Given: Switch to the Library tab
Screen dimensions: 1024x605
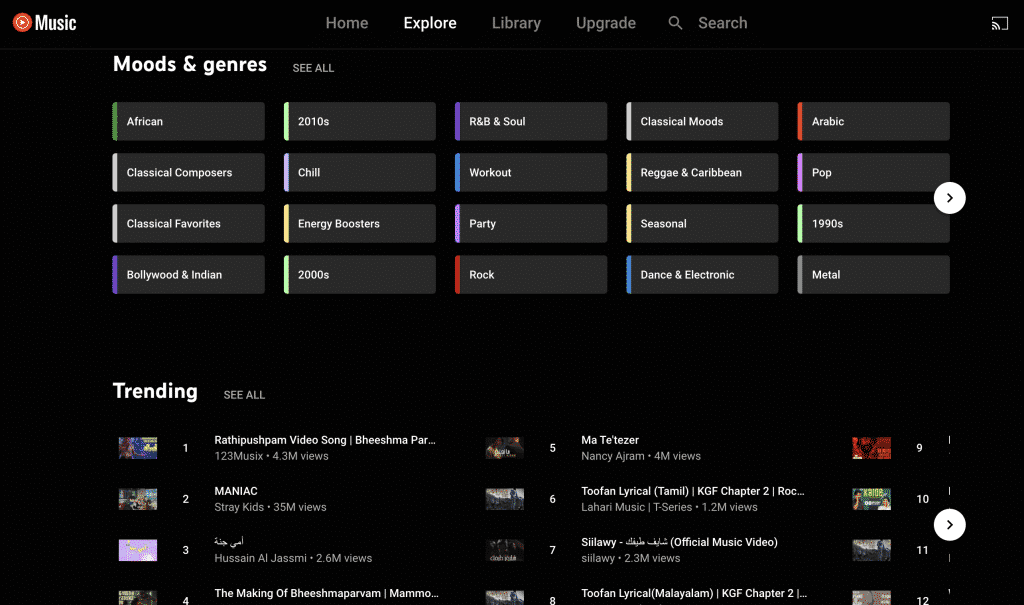Looking at the screenshot, I should click(x=516, y=23).
